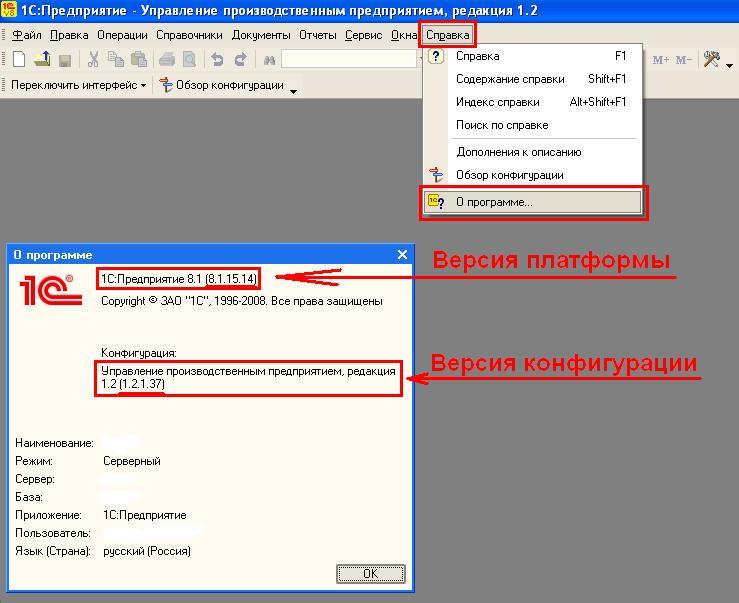This screenshot has height=603, width=739.
Task: Click the New document toolbar icon
Action: 18,59
